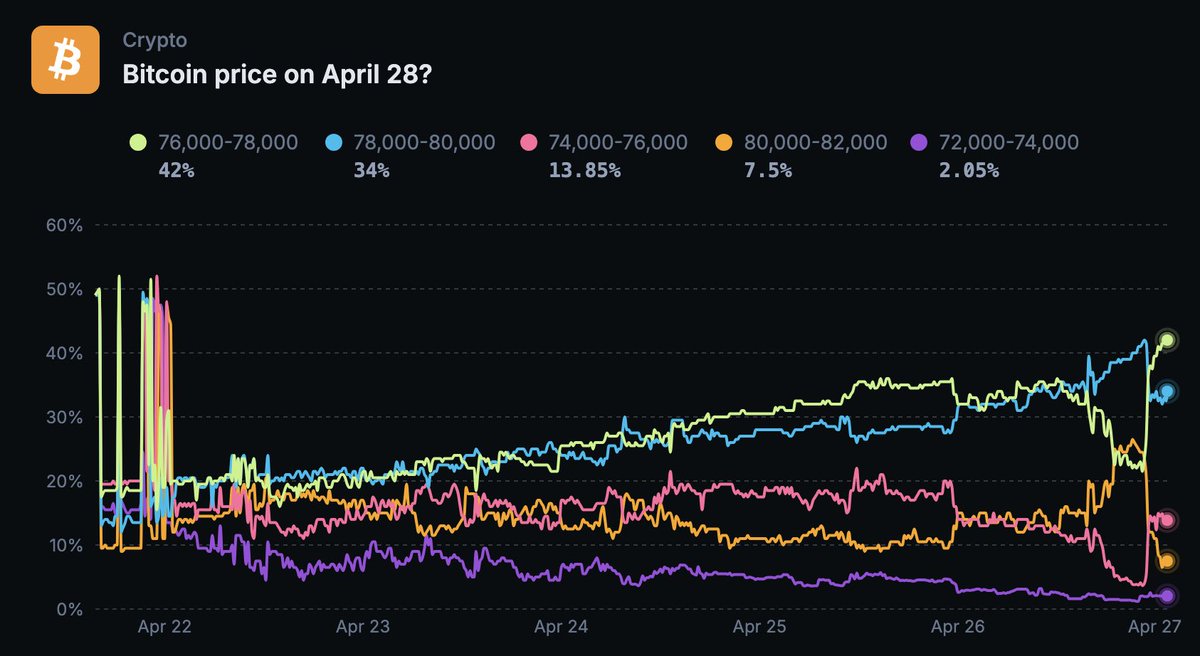The height and width of the screenshot is (656, 1200).
Task: Select the green 76,000-78,000 legend dot
Action: pyautogui.click(x=139, y=143)
